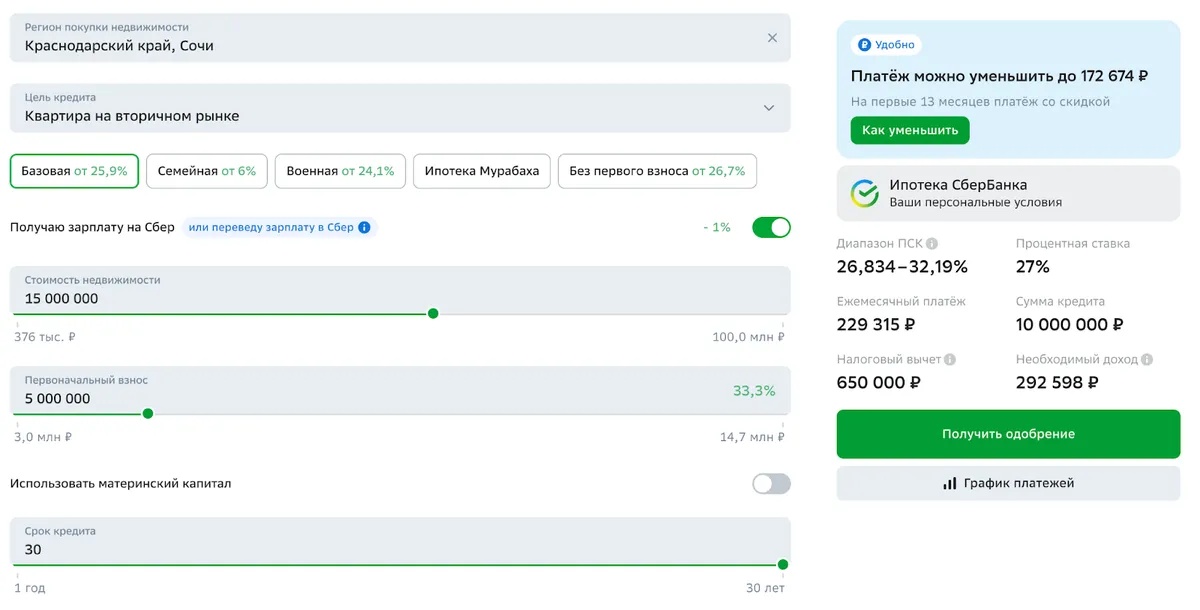This screenshot has height=610, width=1200.
Task: Open info icon next to переведу зарплату в Сбер
Action: pyautogui.click(x=364, y=228)
